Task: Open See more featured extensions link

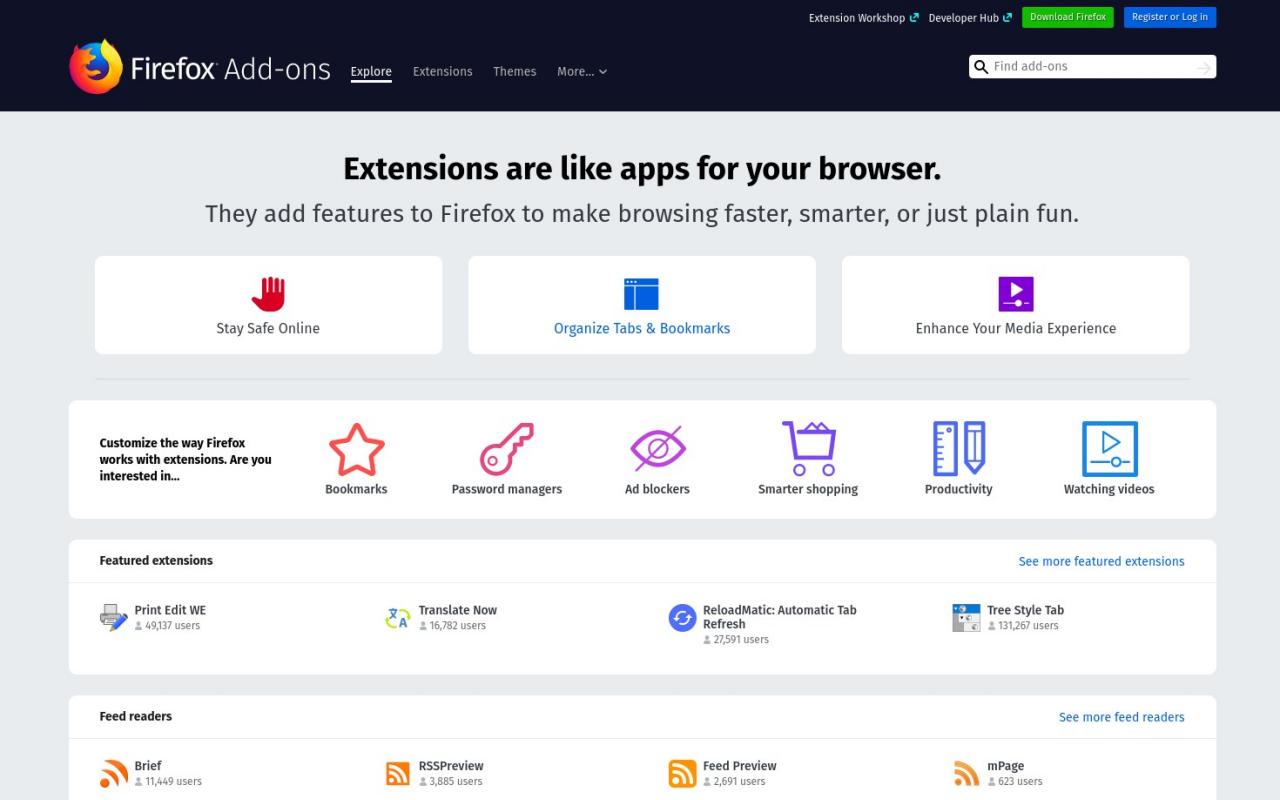Action: tap(1101, 562)
